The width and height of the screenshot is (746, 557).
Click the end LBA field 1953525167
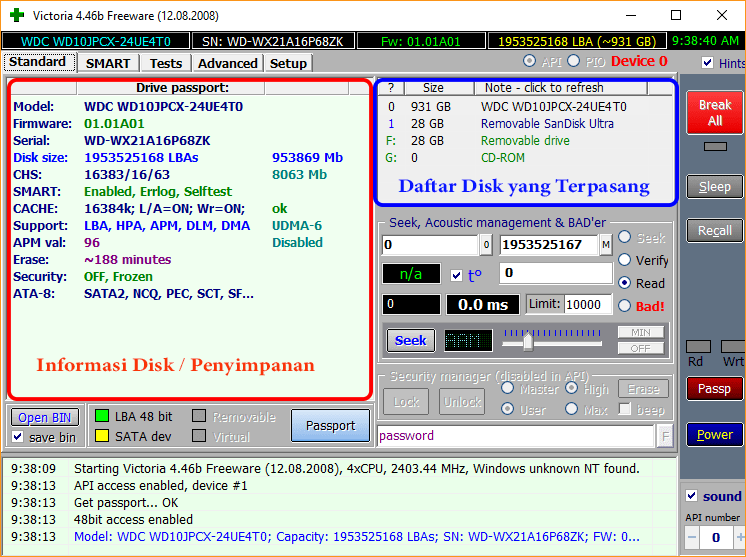[549, 244]
